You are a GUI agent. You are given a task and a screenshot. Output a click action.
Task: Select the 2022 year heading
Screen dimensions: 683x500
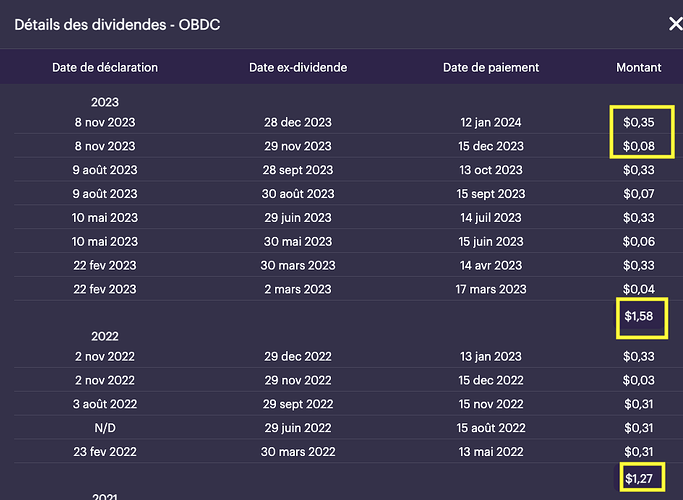tap(105, 336)
